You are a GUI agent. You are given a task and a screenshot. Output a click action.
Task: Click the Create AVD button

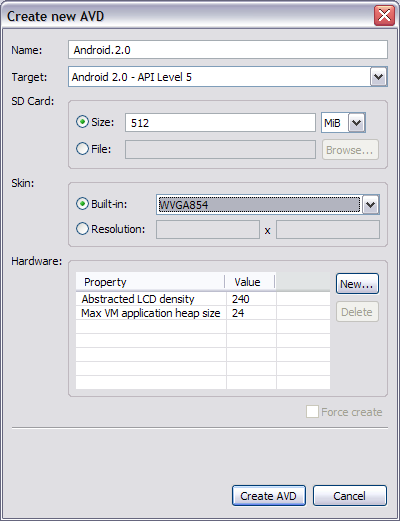(269, 496)
